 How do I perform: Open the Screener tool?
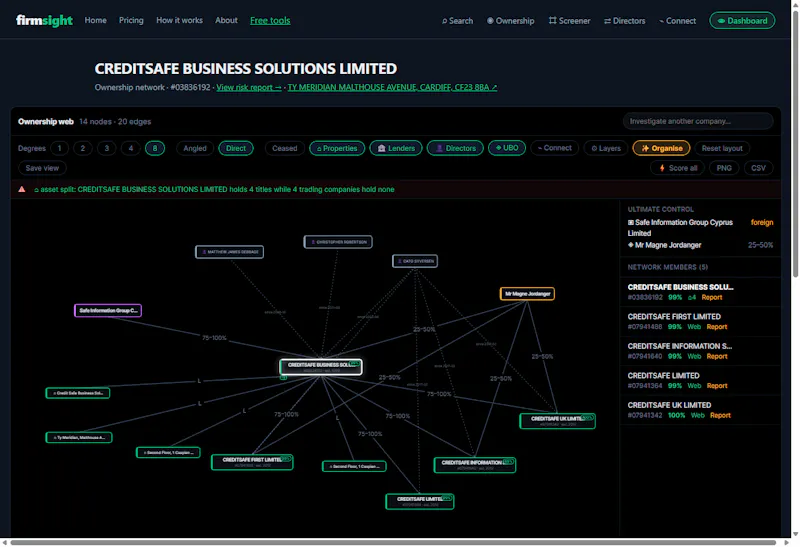569,21
